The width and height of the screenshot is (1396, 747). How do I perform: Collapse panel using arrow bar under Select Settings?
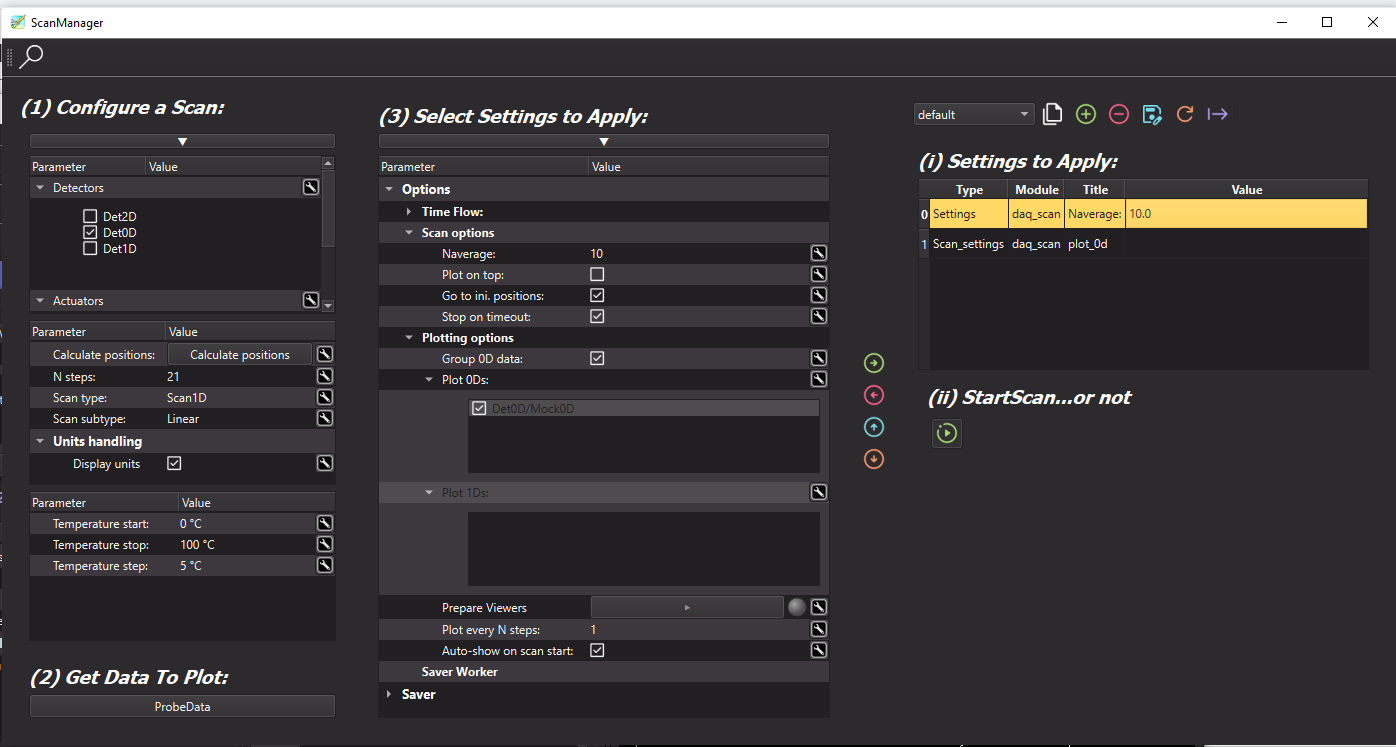pyautogui.click(x=604, y=142)
